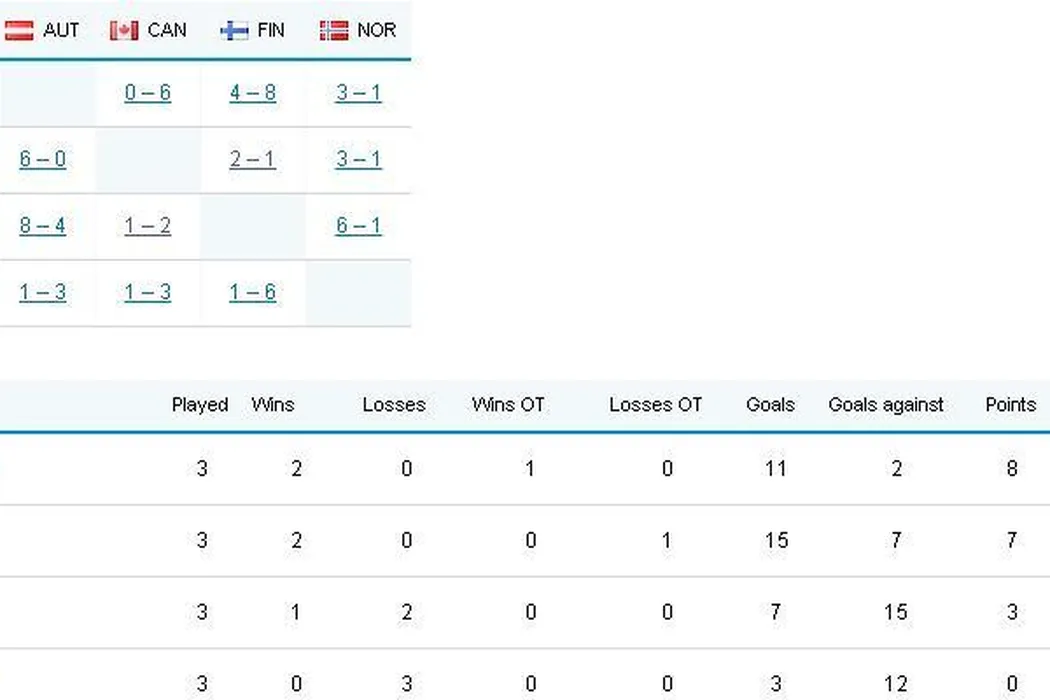Click the 1 – 6 score link
Screen dimensions: 1050x700
tap(252, 292)
